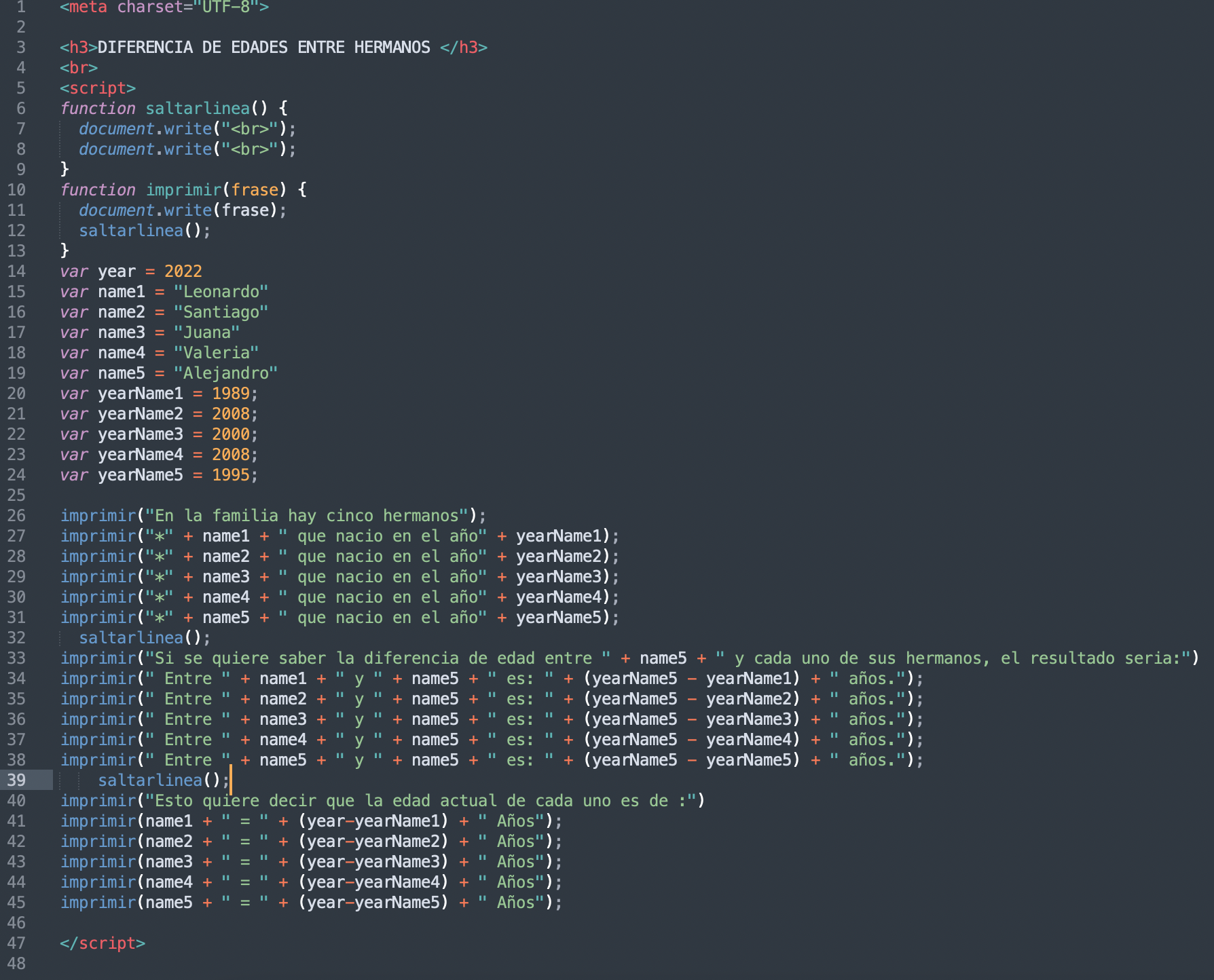Viewport: 1214px width, 980px height.
Task: Click 'yearName3' at end of line 29
Action: click(559, 577)
